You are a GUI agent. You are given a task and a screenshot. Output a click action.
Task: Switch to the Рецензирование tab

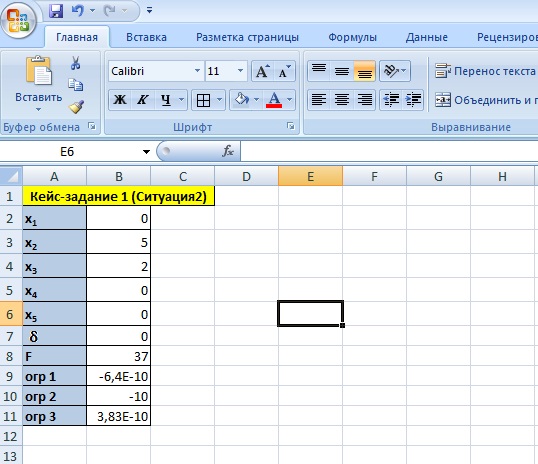pos(507,37)
